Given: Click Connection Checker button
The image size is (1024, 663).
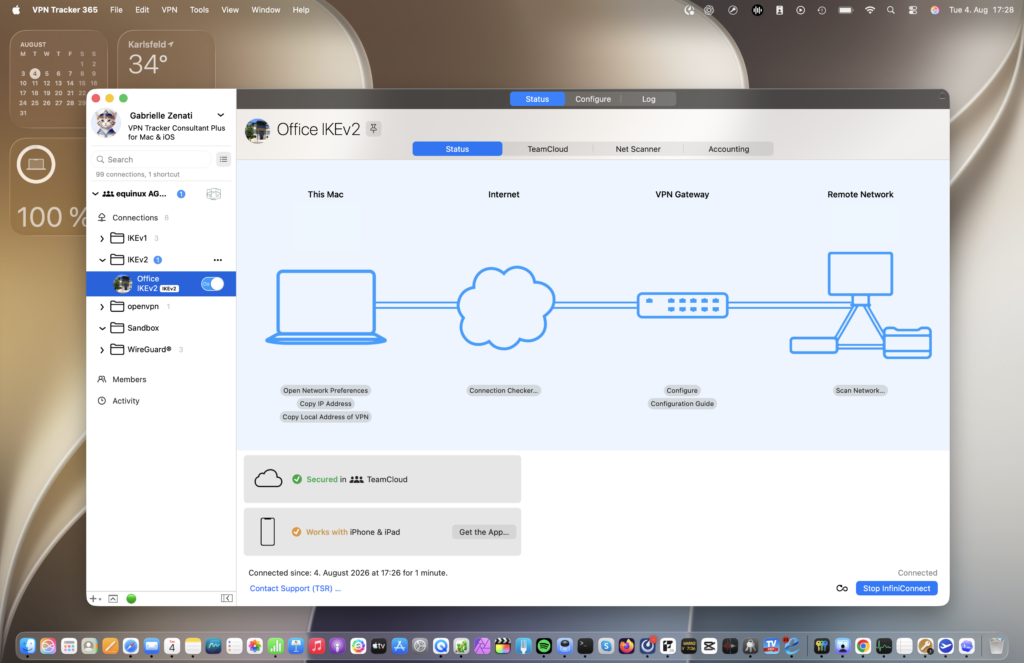Looking at the screenshot, I should tap(504, 391).
